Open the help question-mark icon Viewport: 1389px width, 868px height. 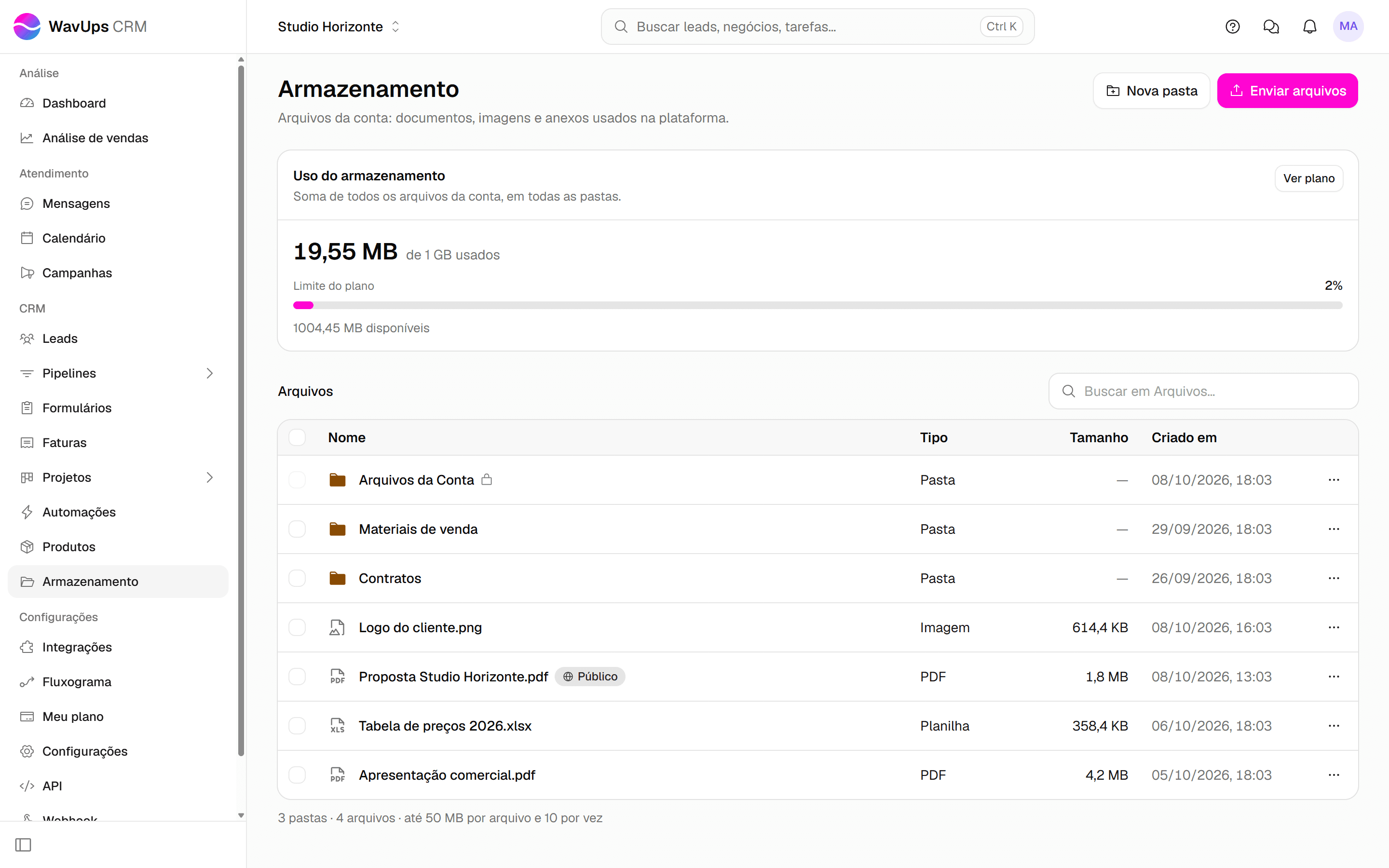[x=1232, y=27]
